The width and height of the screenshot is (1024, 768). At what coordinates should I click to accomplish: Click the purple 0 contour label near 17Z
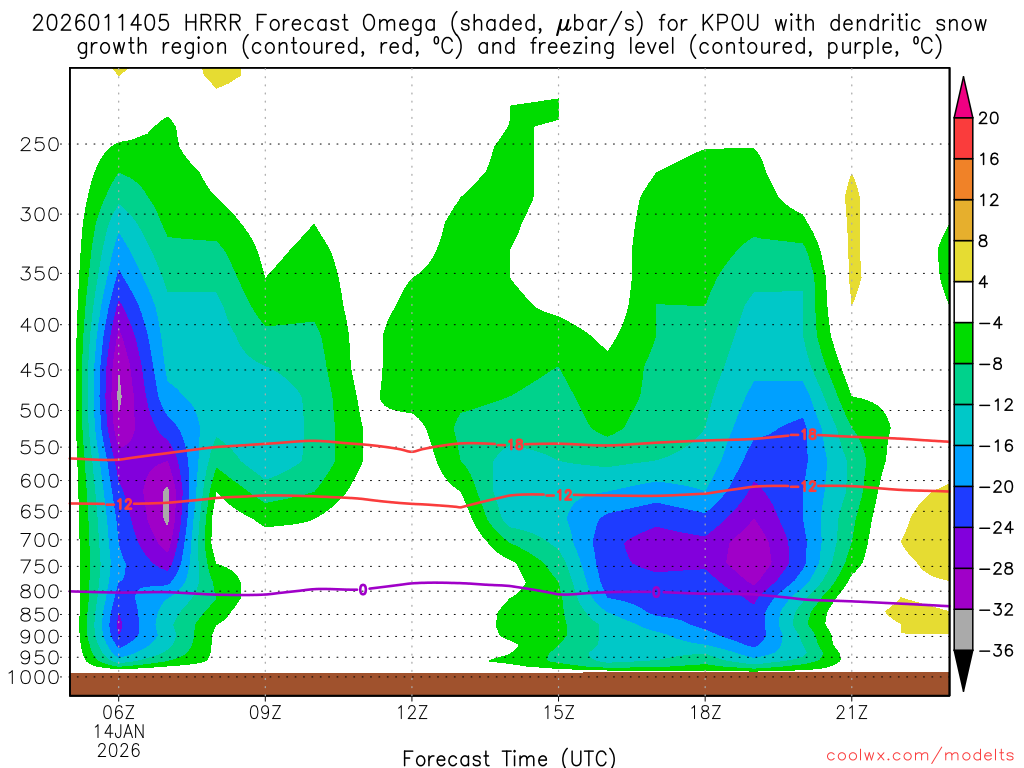coord(656,592)
